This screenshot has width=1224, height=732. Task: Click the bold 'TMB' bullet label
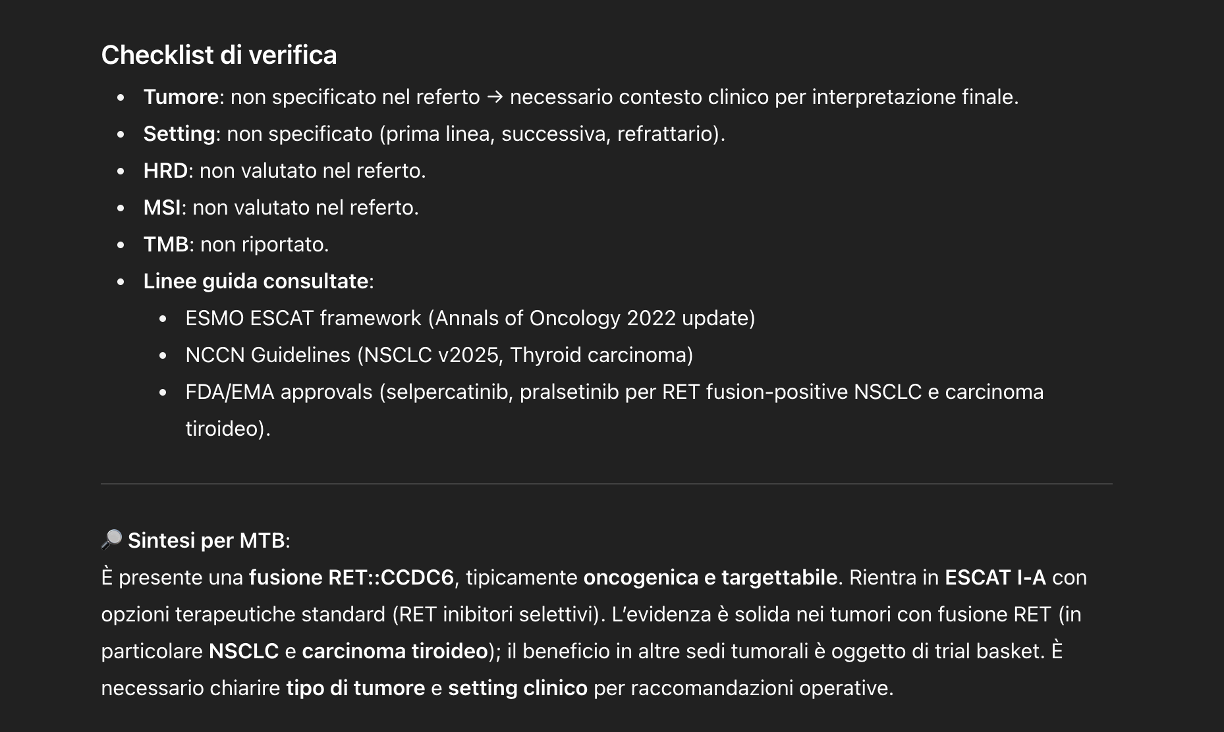click(166, 245)
